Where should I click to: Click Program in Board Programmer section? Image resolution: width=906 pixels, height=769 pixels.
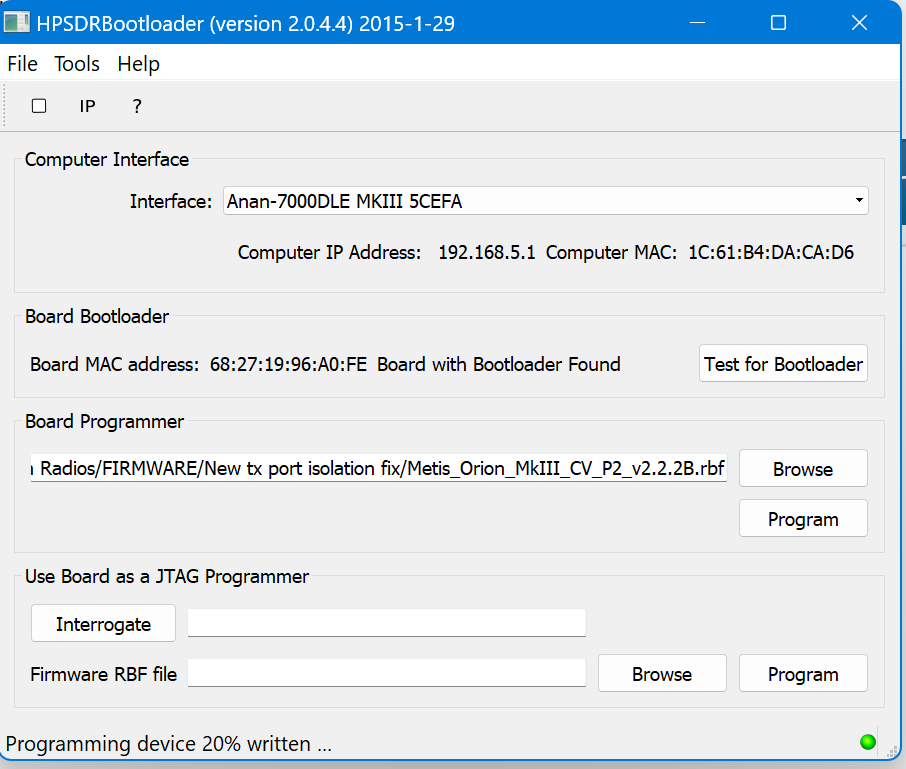pos(803,519)
